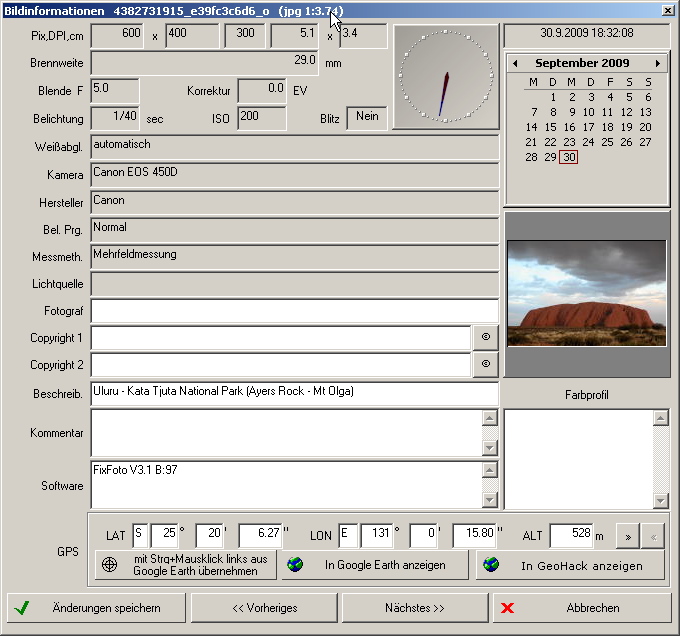
Task: Click the Korrektur EV field 0.0
Action: [x=262, y=91]
